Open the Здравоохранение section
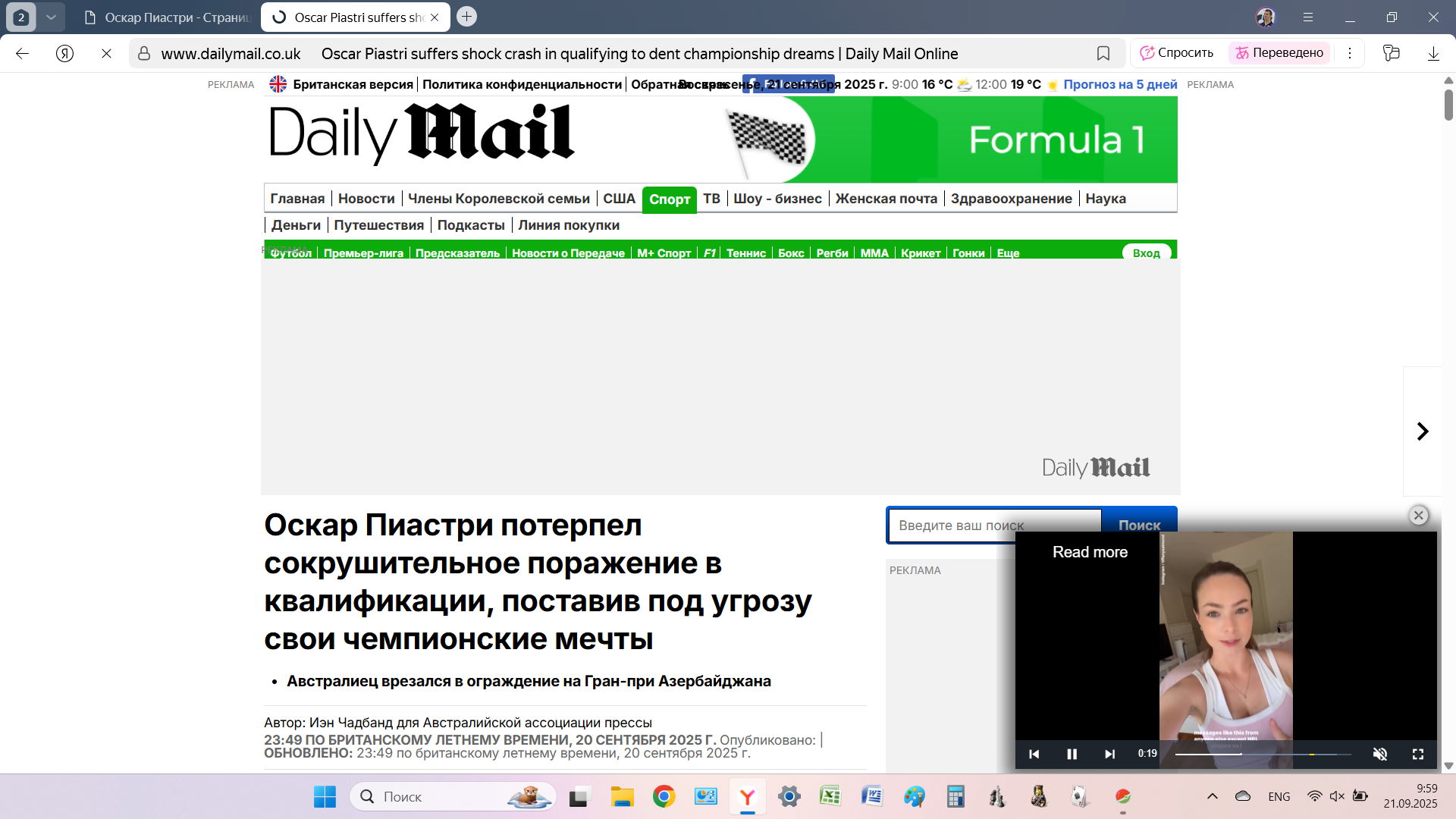 pyautogui.click(x=1011, y=198)
